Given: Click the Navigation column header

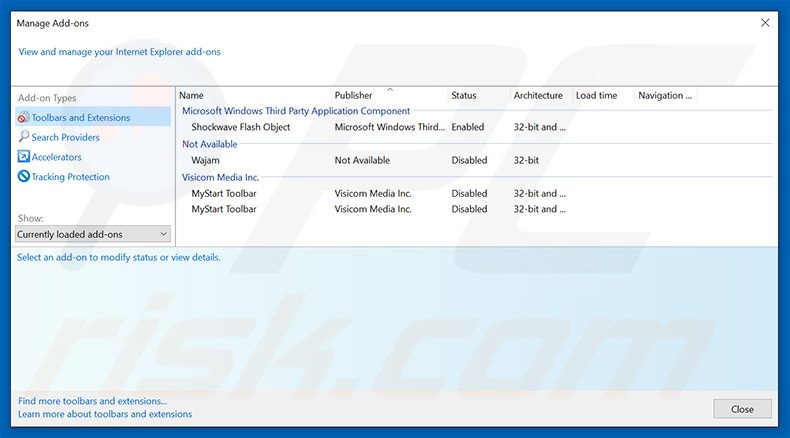Looking at the screenshot, I should click(665, 96).
